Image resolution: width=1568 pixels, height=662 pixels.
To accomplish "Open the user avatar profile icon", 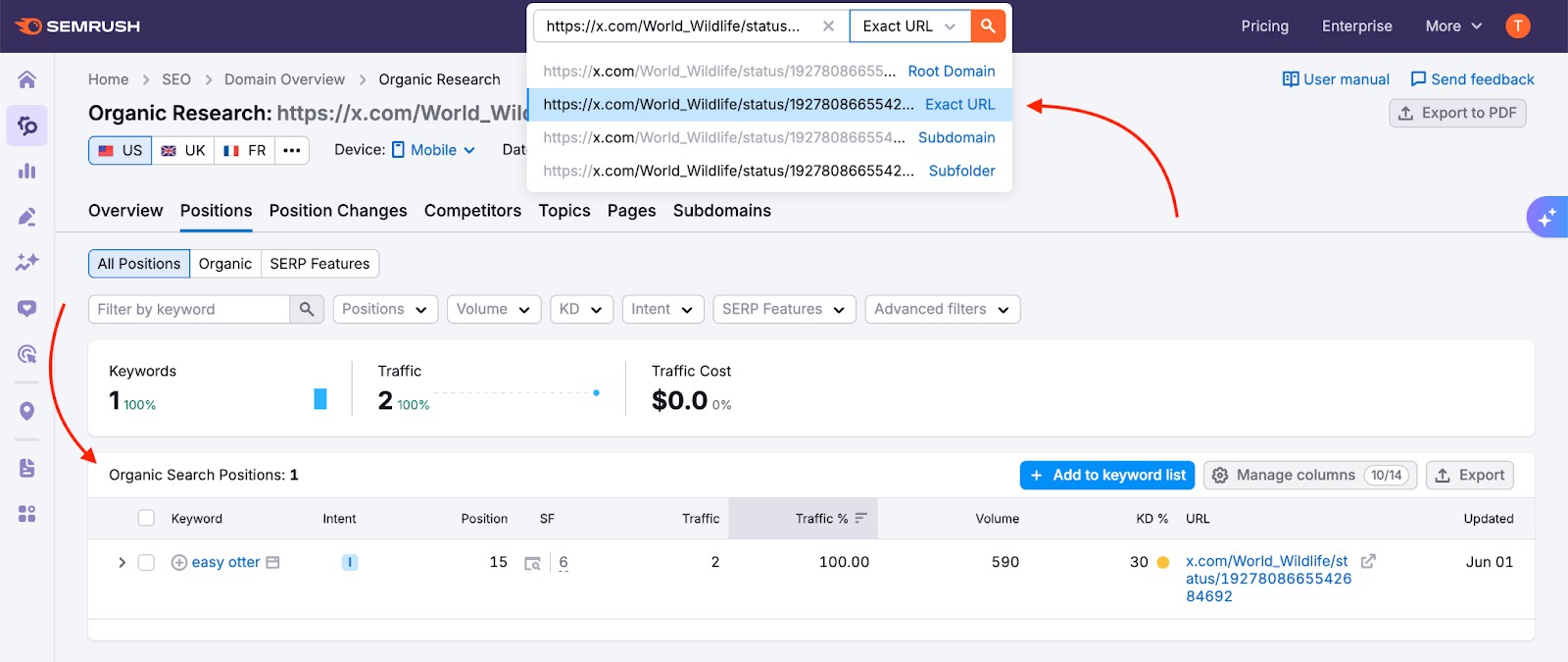I will click(1517, 26).
